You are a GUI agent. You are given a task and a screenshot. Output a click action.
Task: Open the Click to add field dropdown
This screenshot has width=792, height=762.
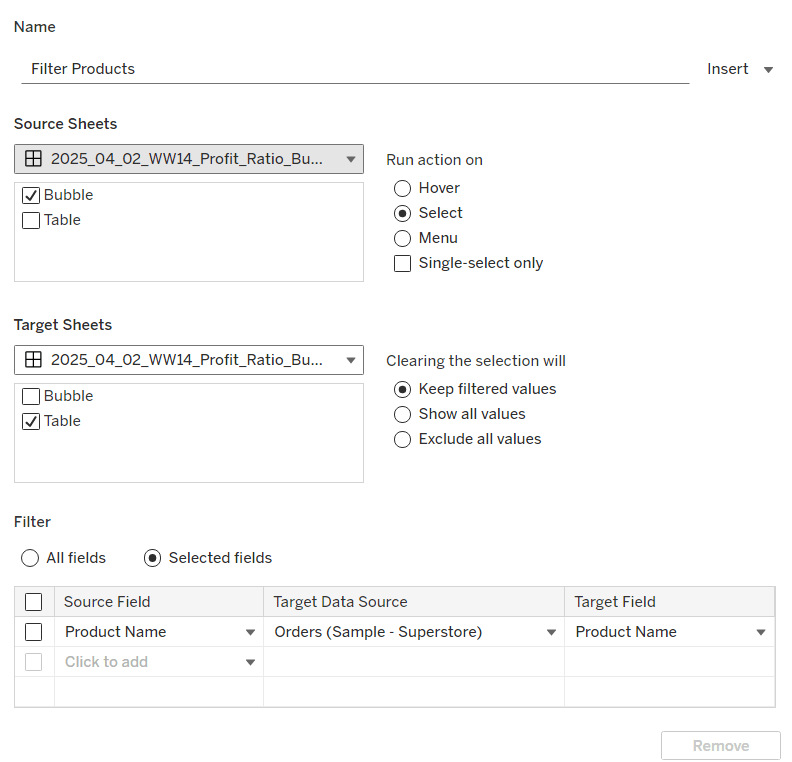point(250,662)
